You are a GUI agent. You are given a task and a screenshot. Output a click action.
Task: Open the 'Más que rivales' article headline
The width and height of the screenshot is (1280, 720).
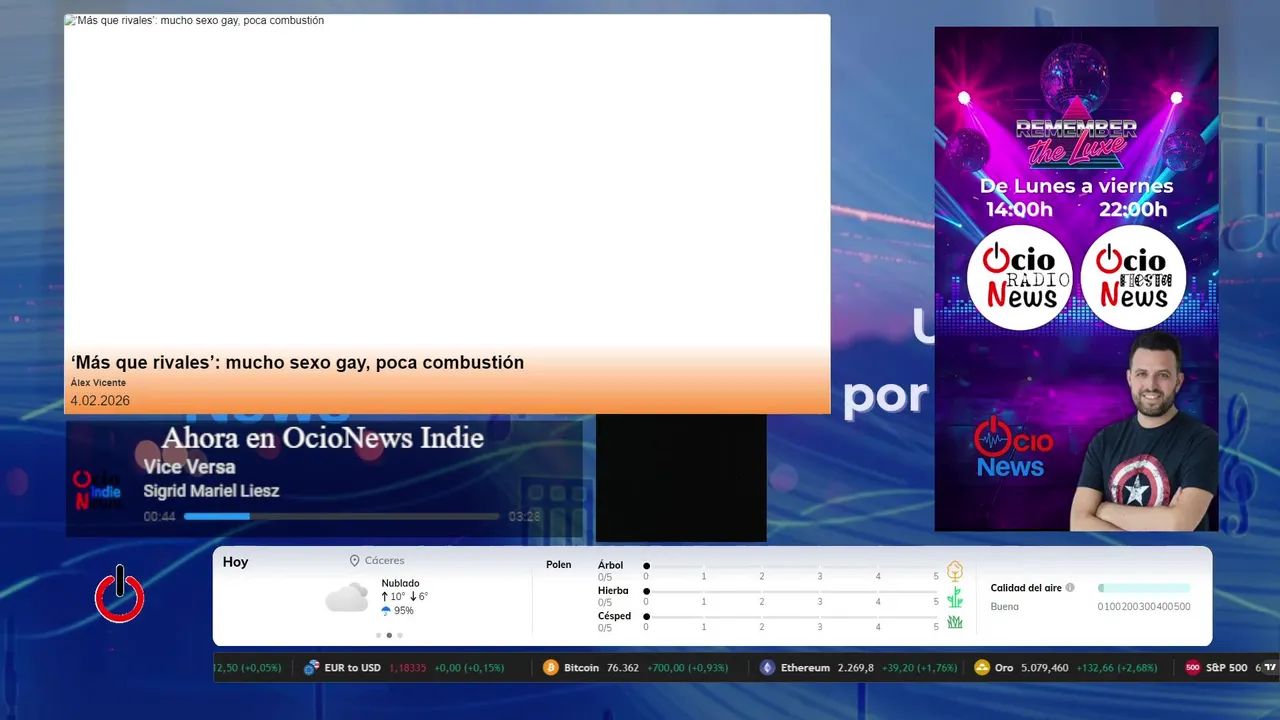pos(297,362)
